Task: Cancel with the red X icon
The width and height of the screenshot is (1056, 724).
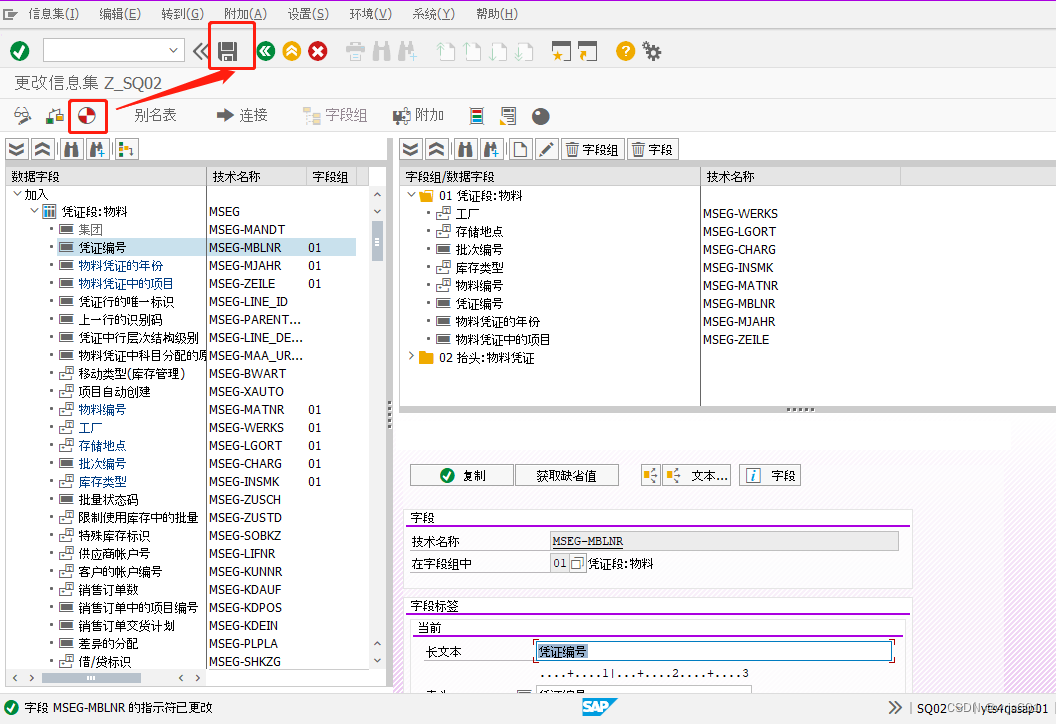Action: tap(317, 50)
